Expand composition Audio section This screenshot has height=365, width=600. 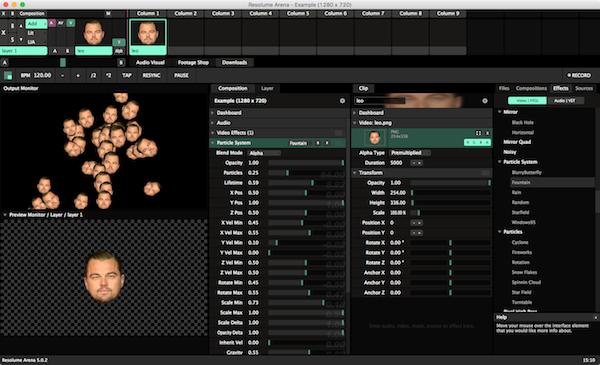pos(213,123)
